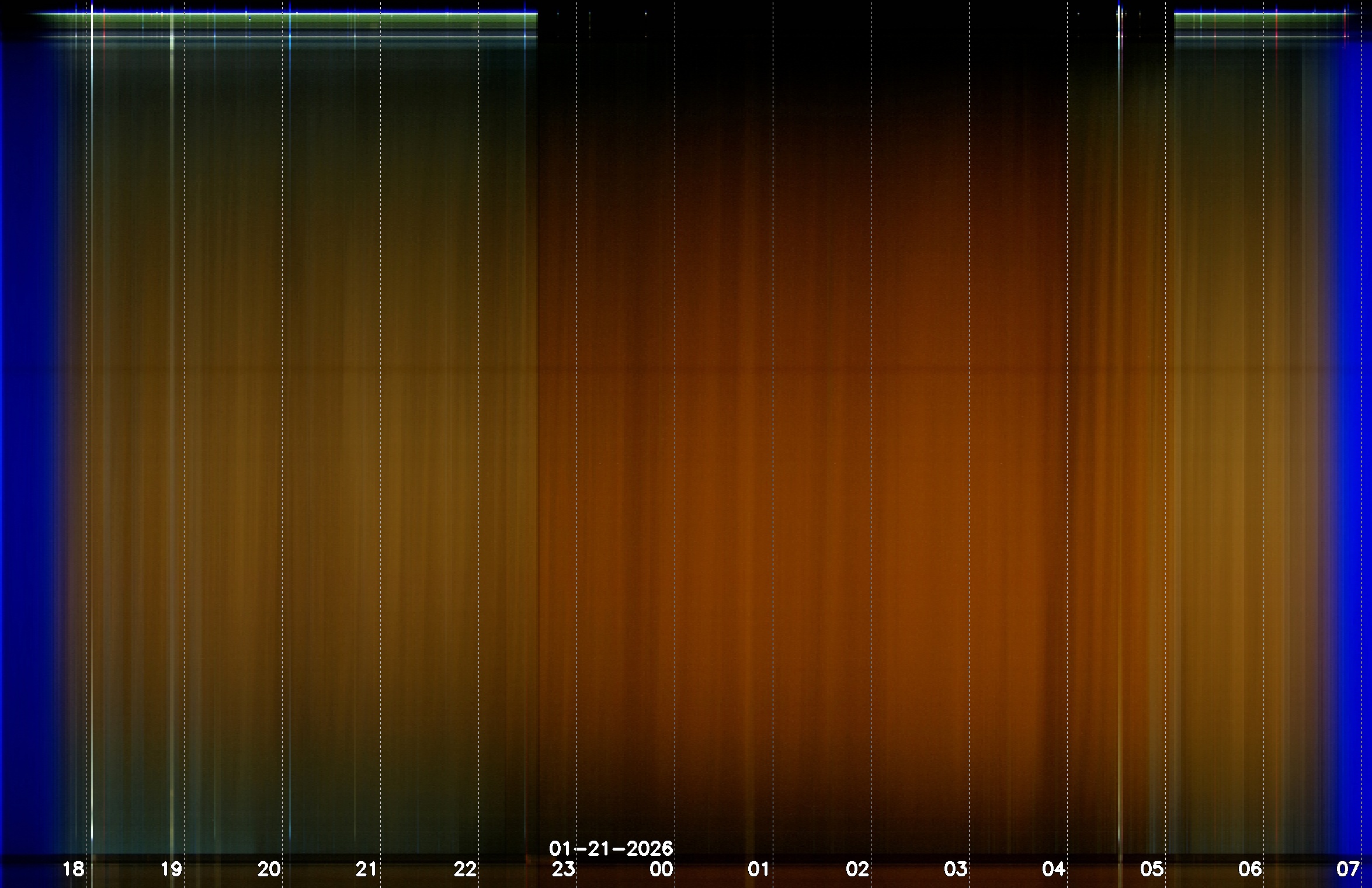Select the 00 midnight hour label

[662, 869]
